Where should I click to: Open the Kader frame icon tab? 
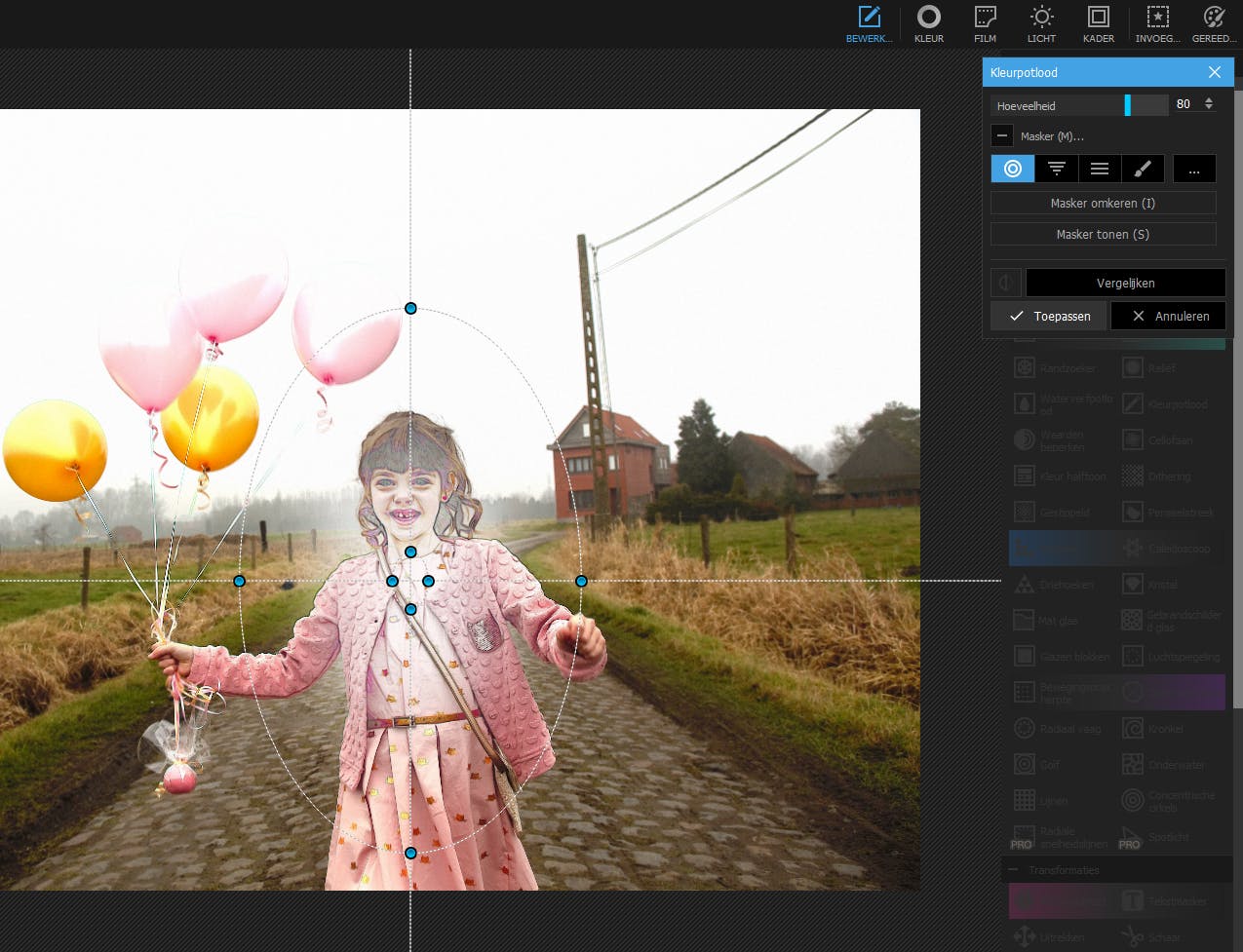point(1098,24)
